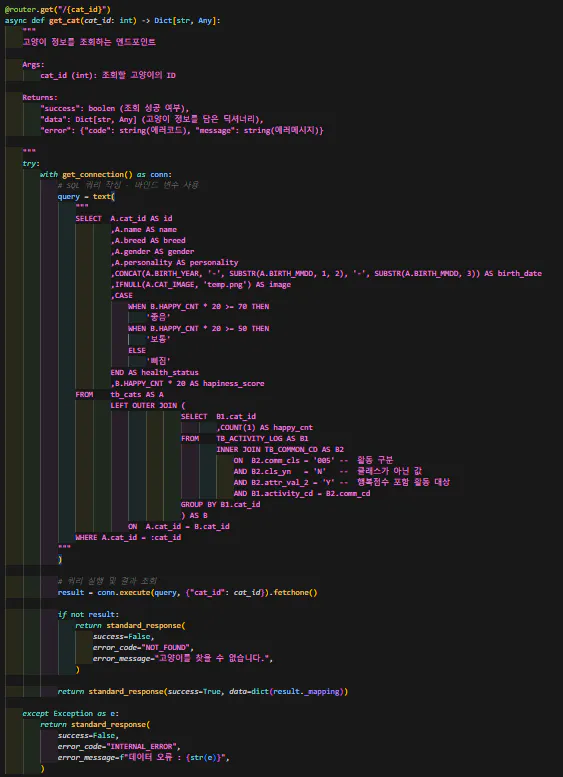This screenshot has width=563, height=777.
Task: Click the @router.get("/{cat_id}") decorator line
Action: coord(57,10)
